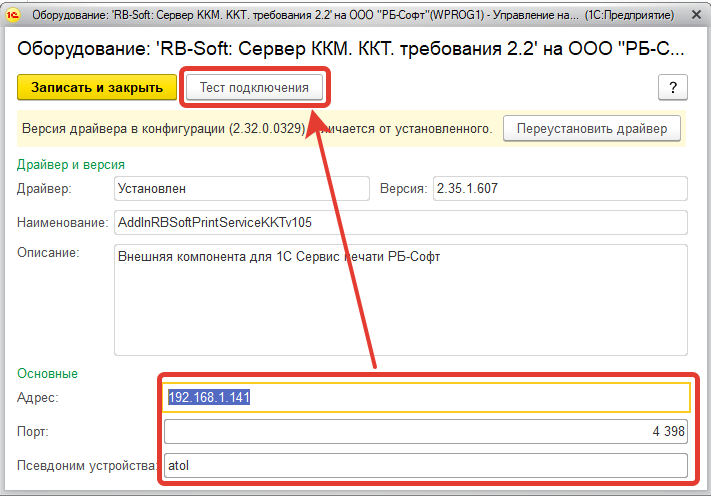
Task: Click 'Переустановить драйвер' button
Action: click(592, 128)
